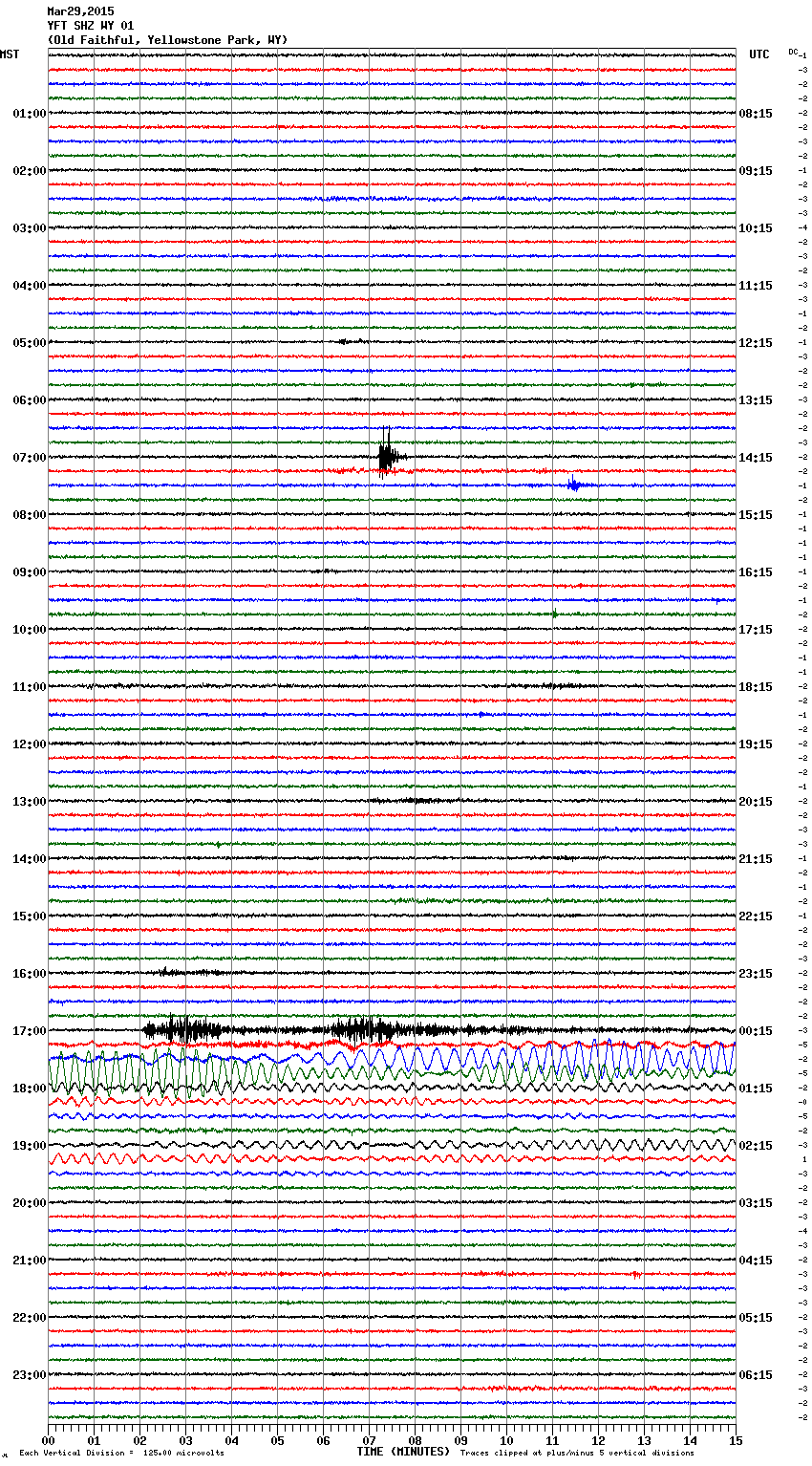The width and height of the screenshot is (812, 1466).
Task: Click the 17:15 UTC time label
Action: tap(756, 630)
